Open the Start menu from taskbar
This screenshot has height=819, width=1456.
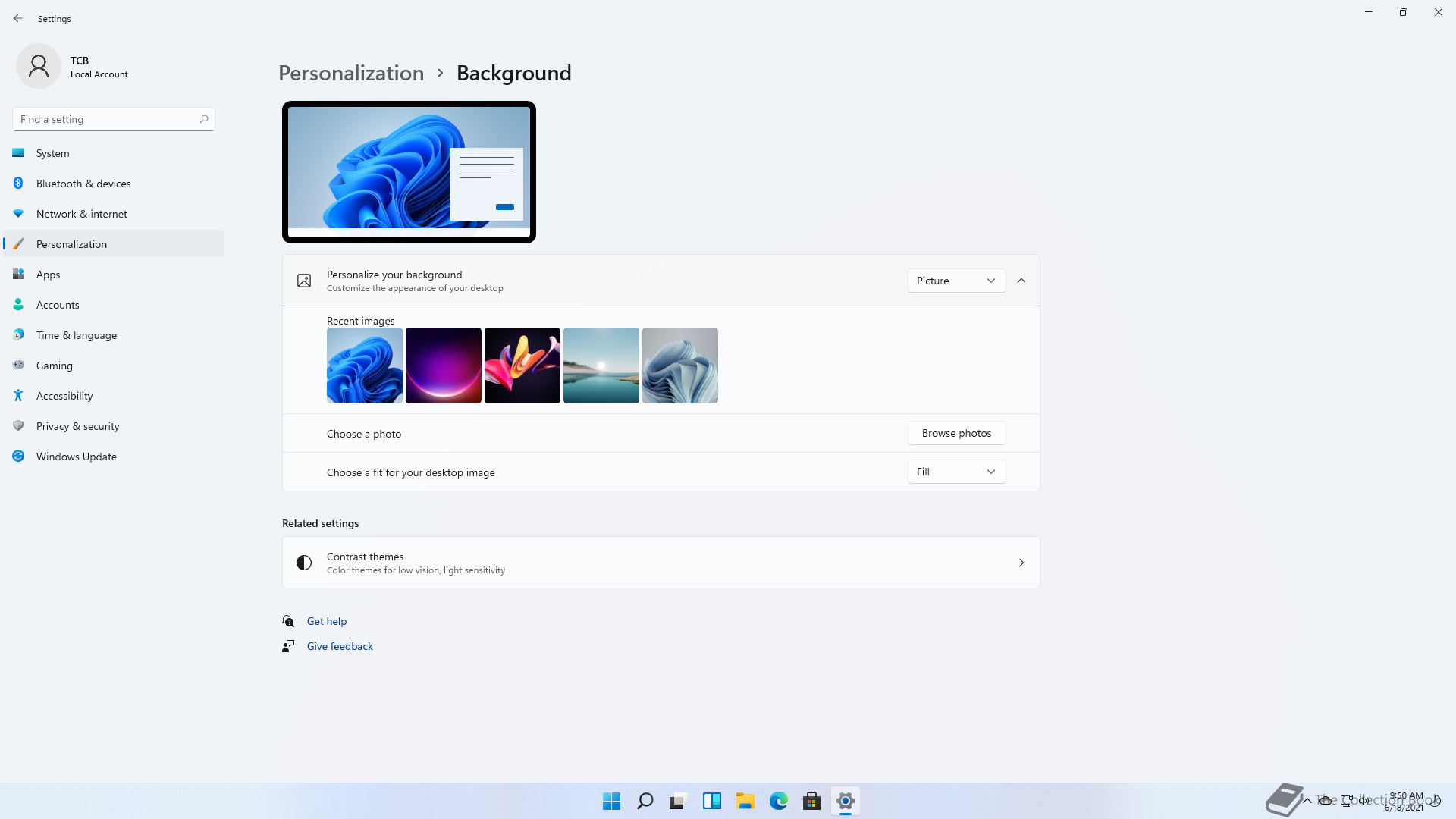[611, 801]
